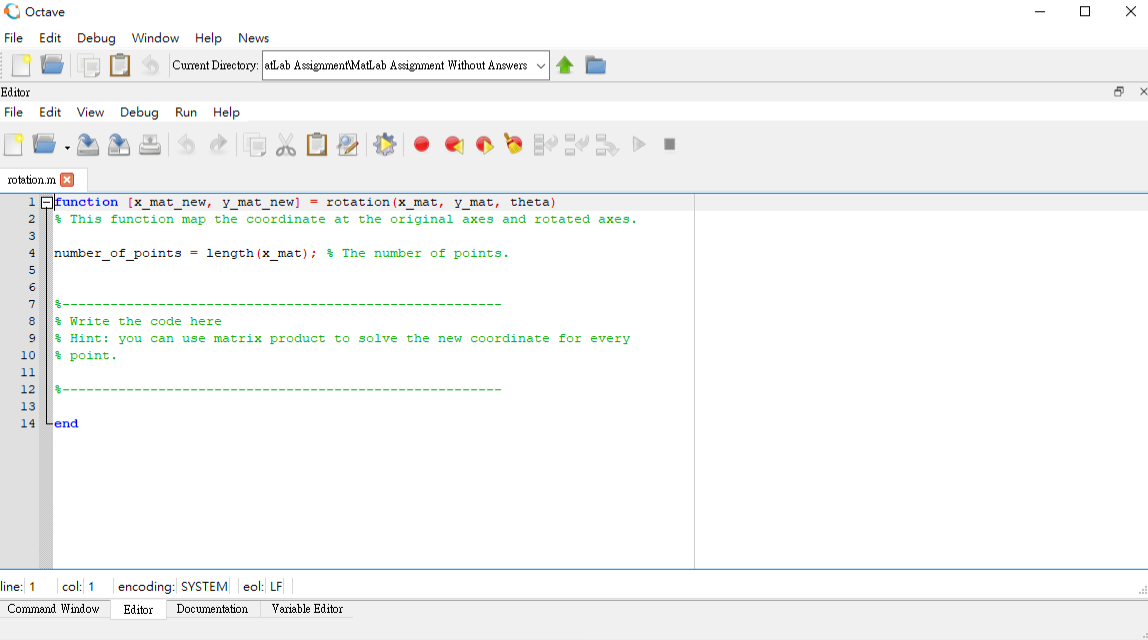Switch to the Command Window tab

point(53,609)
